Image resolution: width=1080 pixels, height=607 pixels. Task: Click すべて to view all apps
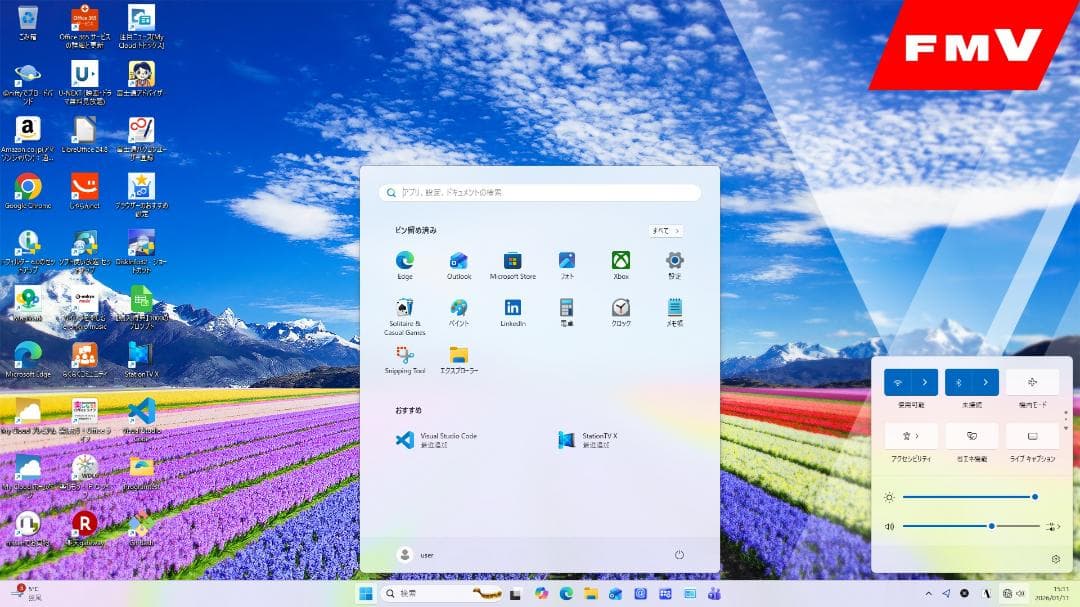[665, 230]
